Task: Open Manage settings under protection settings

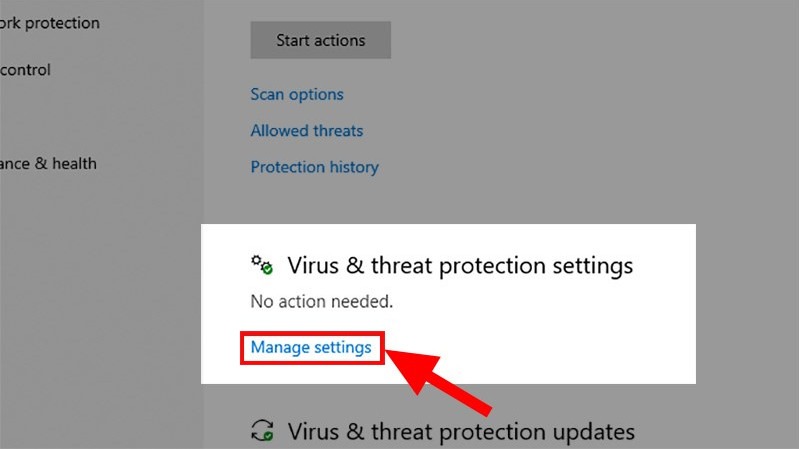Action: pyautogui.click(x=311, y=347)
